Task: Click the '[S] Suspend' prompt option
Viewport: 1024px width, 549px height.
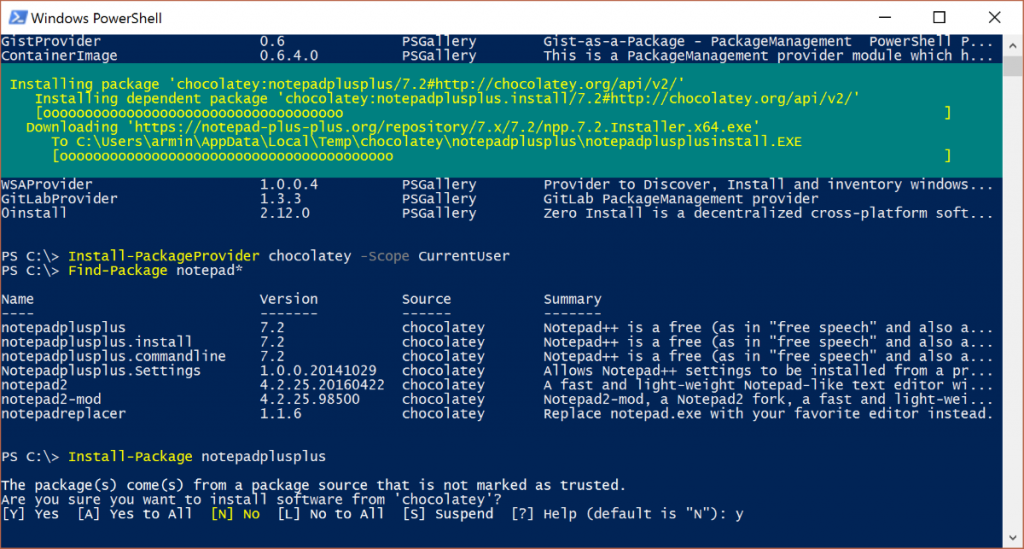Action: (x=447, y=514)
